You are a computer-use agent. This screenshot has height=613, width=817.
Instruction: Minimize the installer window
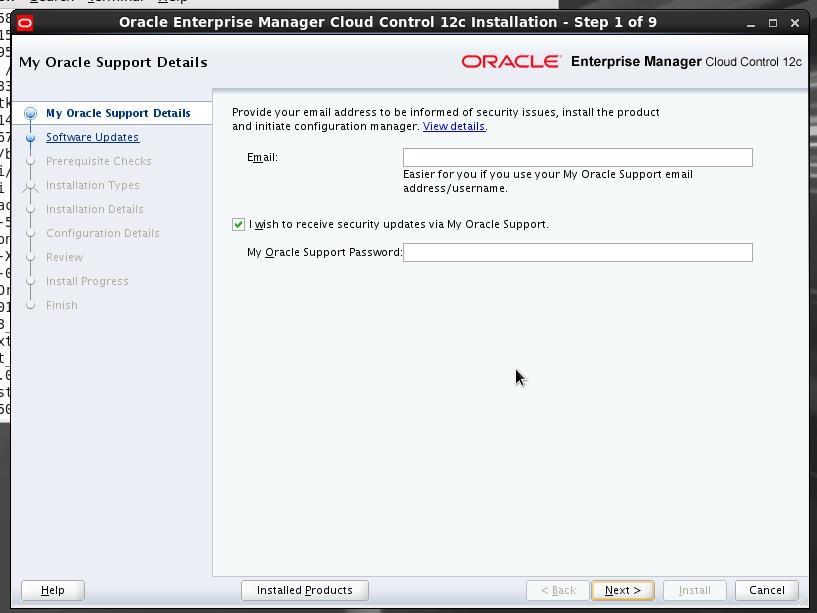(751, 23)
